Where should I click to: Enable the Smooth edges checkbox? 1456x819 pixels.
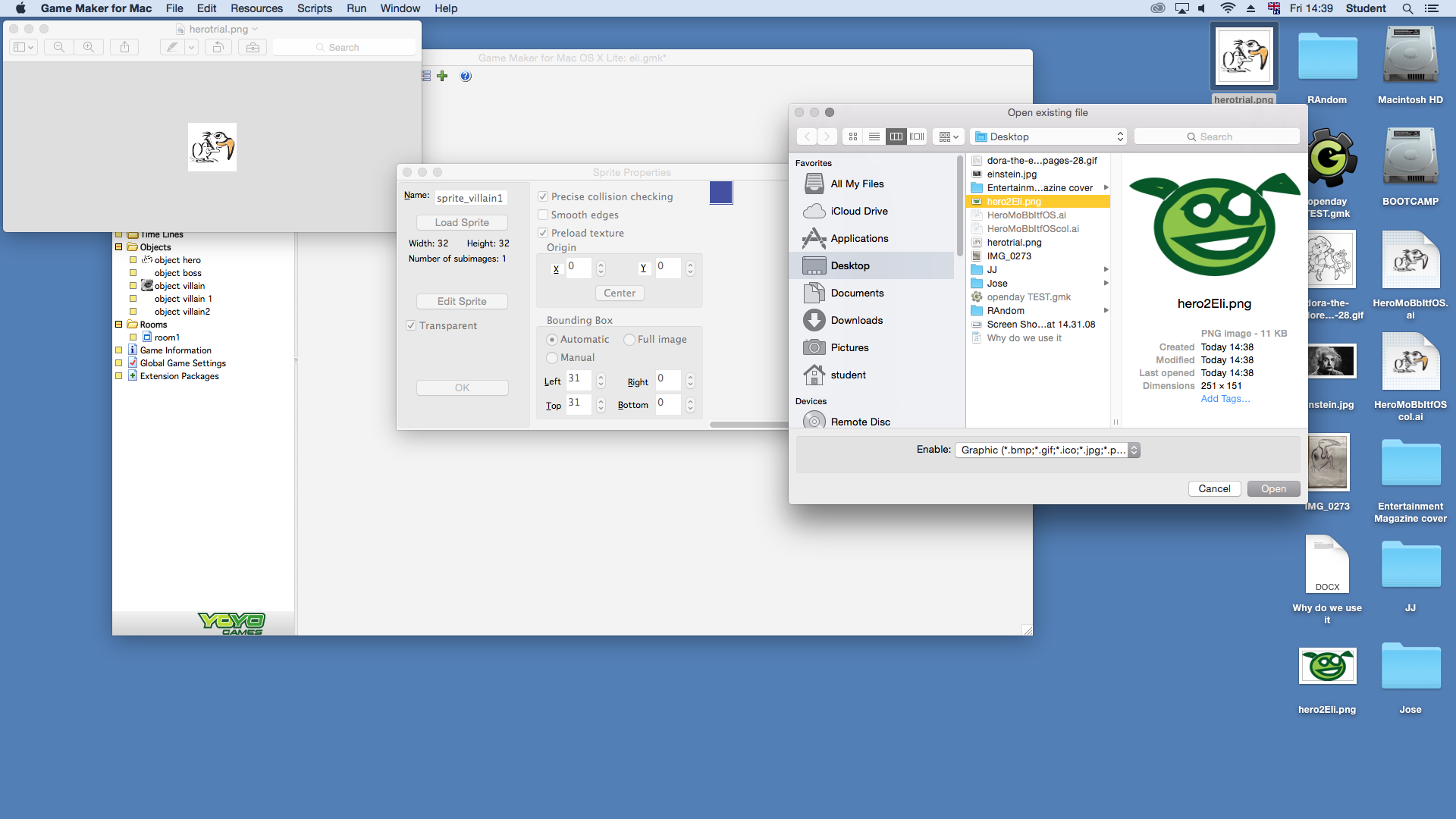(x=543, y=215)
